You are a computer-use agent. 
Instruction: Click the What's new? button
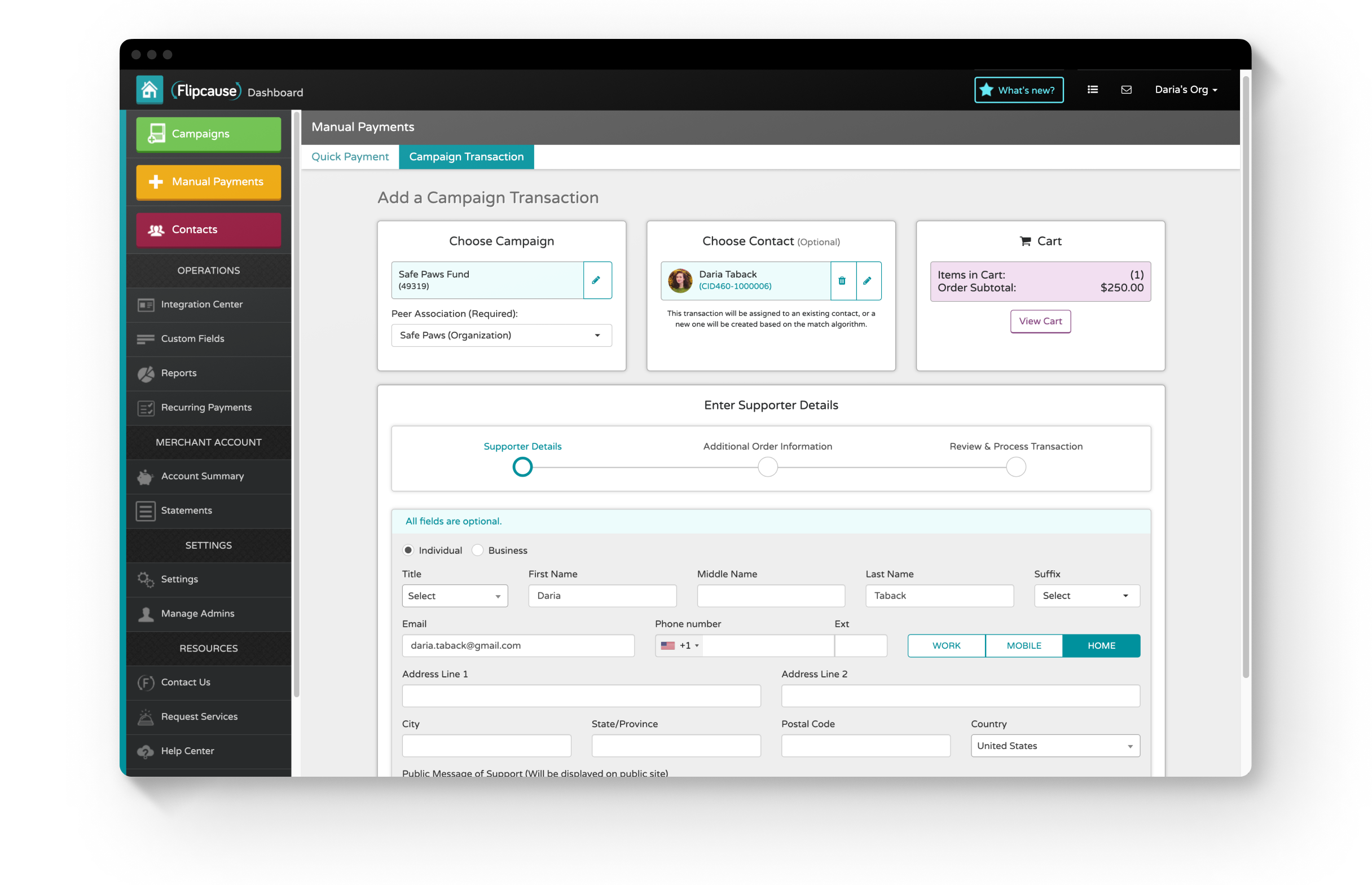(x=1018, y=90)
